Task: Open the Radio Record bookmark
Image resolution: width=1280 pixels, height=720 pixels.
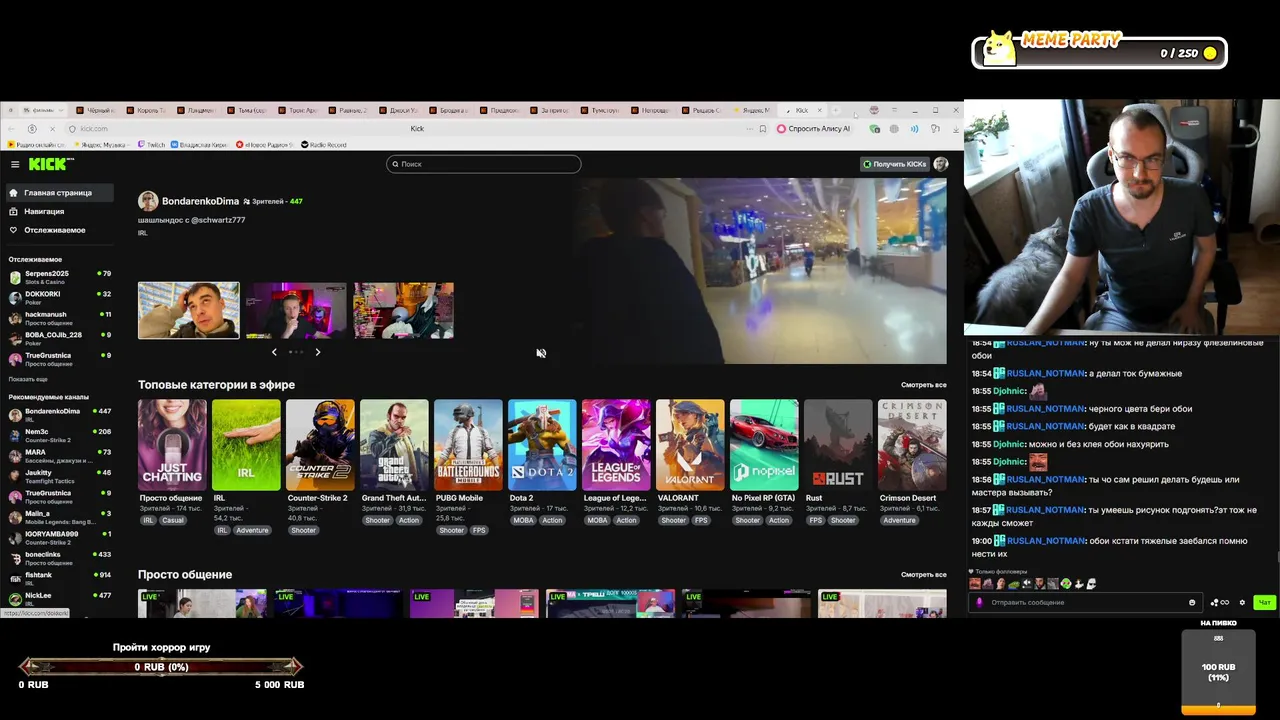Action: pyautogui.click(x=324, y=145)
